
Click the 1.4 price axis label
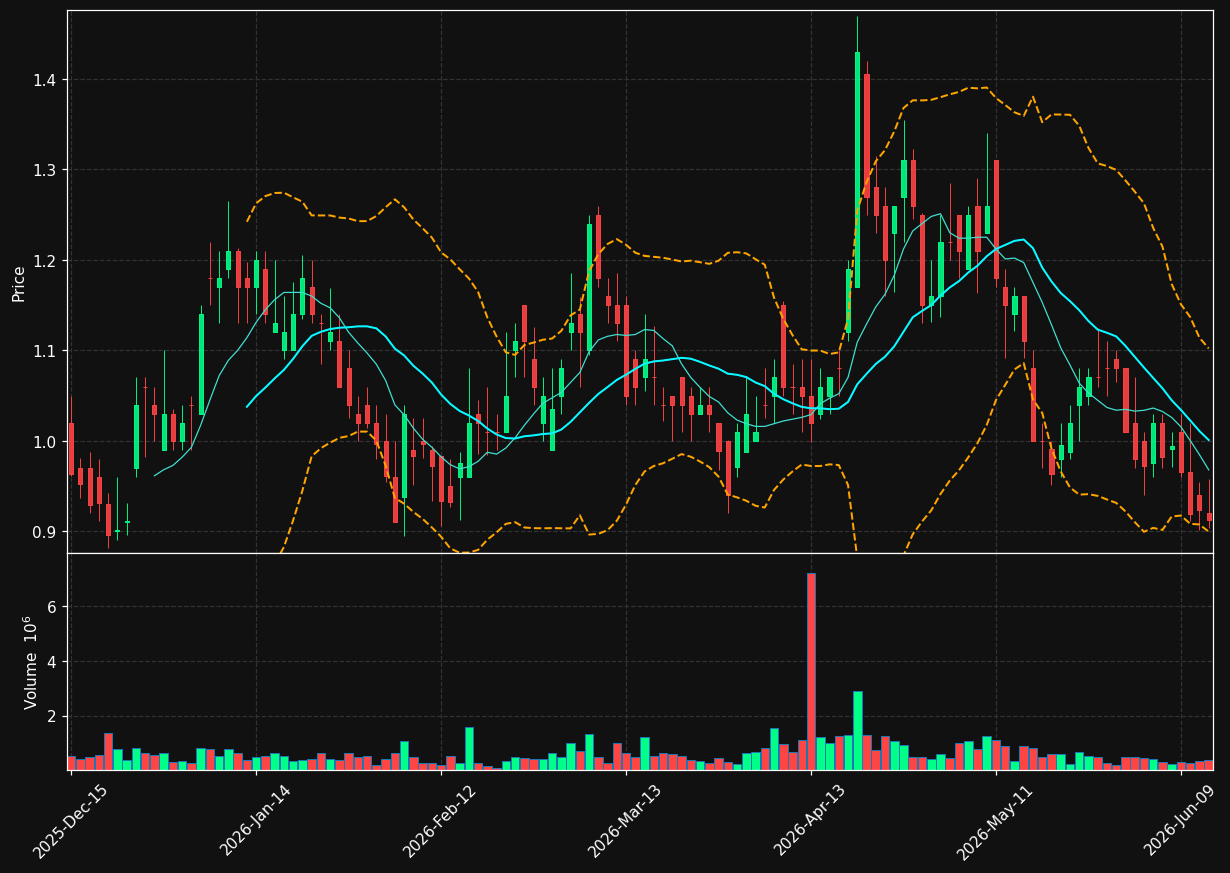point(46,80)
